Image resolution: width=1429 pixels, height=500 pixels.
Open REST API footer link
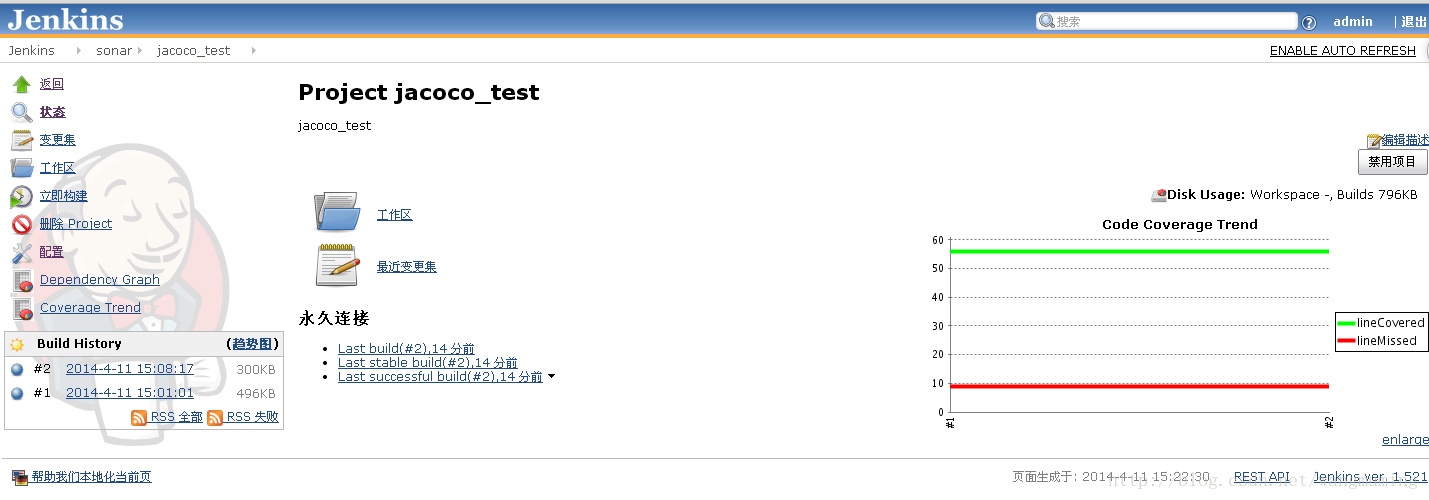(x=1262, y=477)
